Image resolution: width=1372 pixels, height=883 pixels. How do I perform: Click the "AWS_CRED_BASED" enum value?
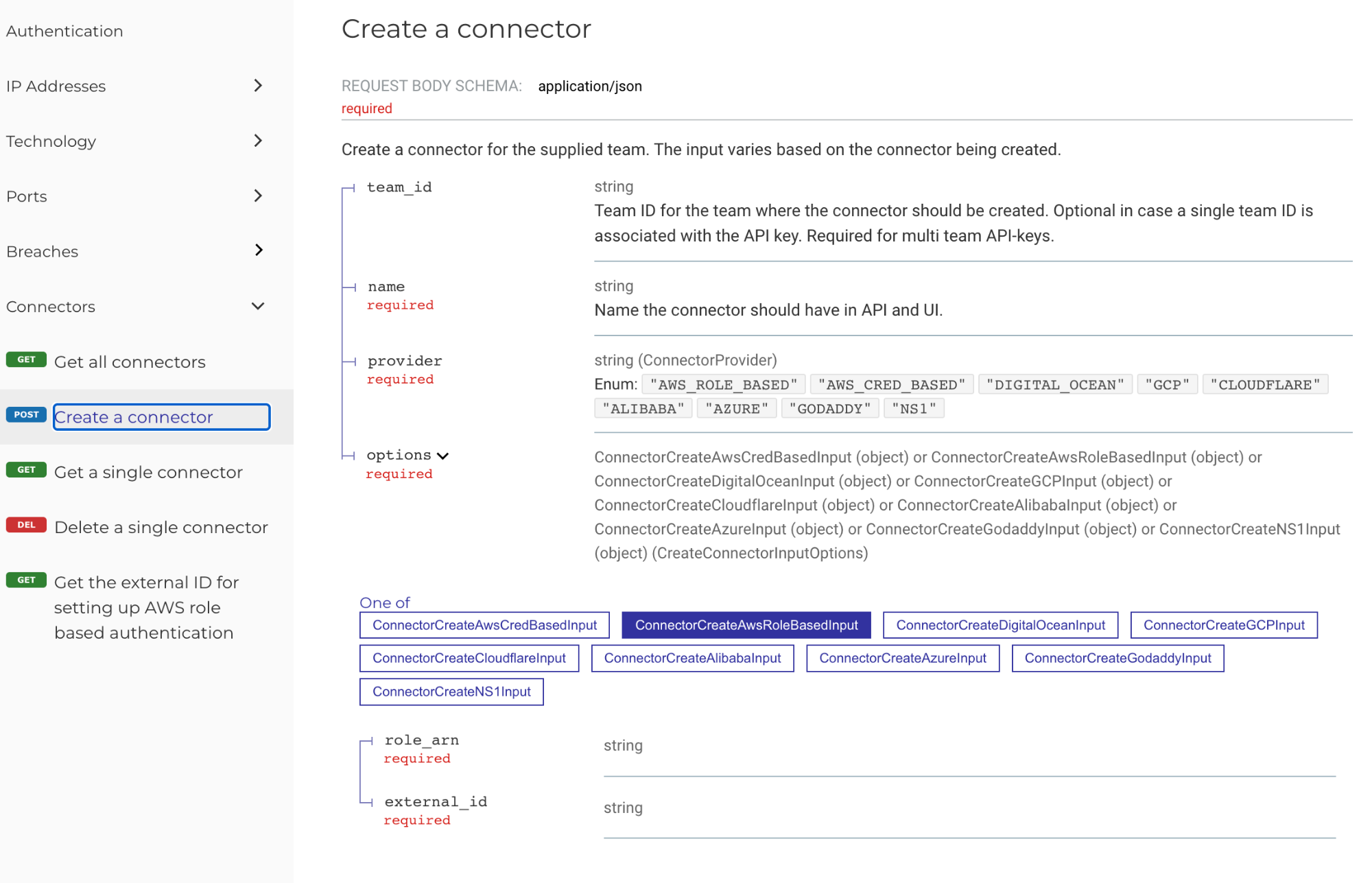(891, 384)
